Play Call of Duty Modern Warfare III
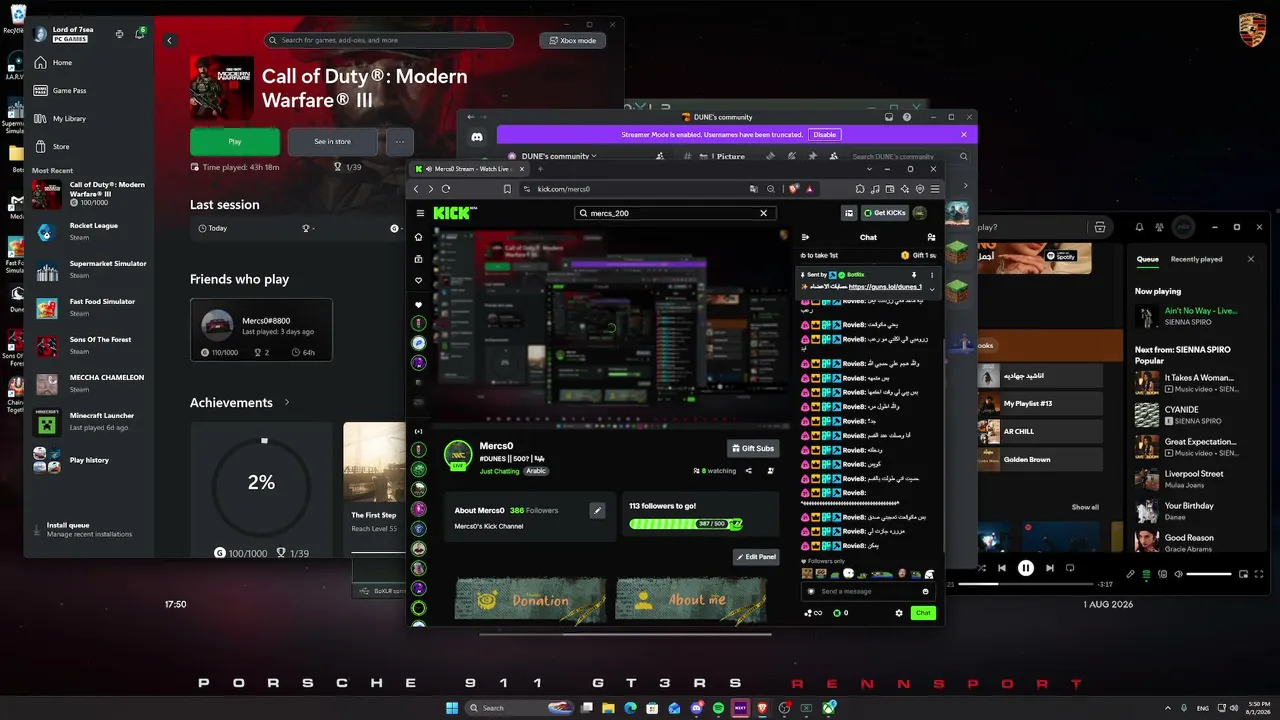 point(235,142)
